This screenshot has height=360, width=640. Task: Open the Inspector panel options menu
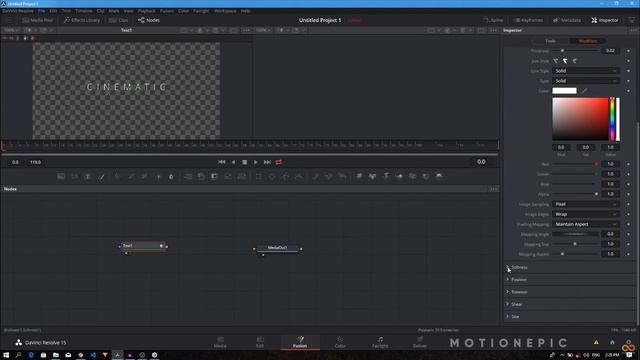(633, 30)
